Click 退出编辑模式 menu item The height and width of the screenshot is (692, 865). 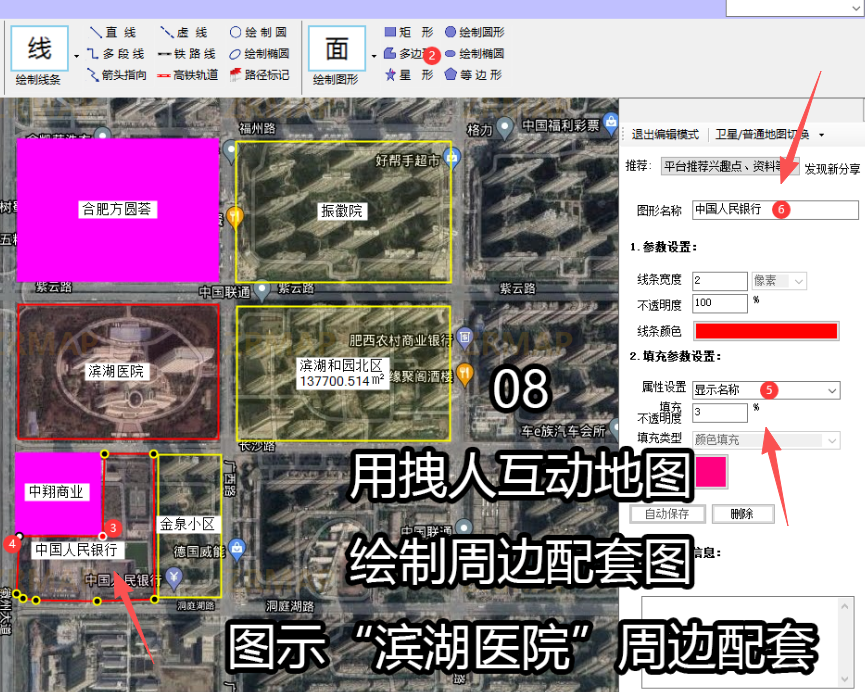click(665, 134)
